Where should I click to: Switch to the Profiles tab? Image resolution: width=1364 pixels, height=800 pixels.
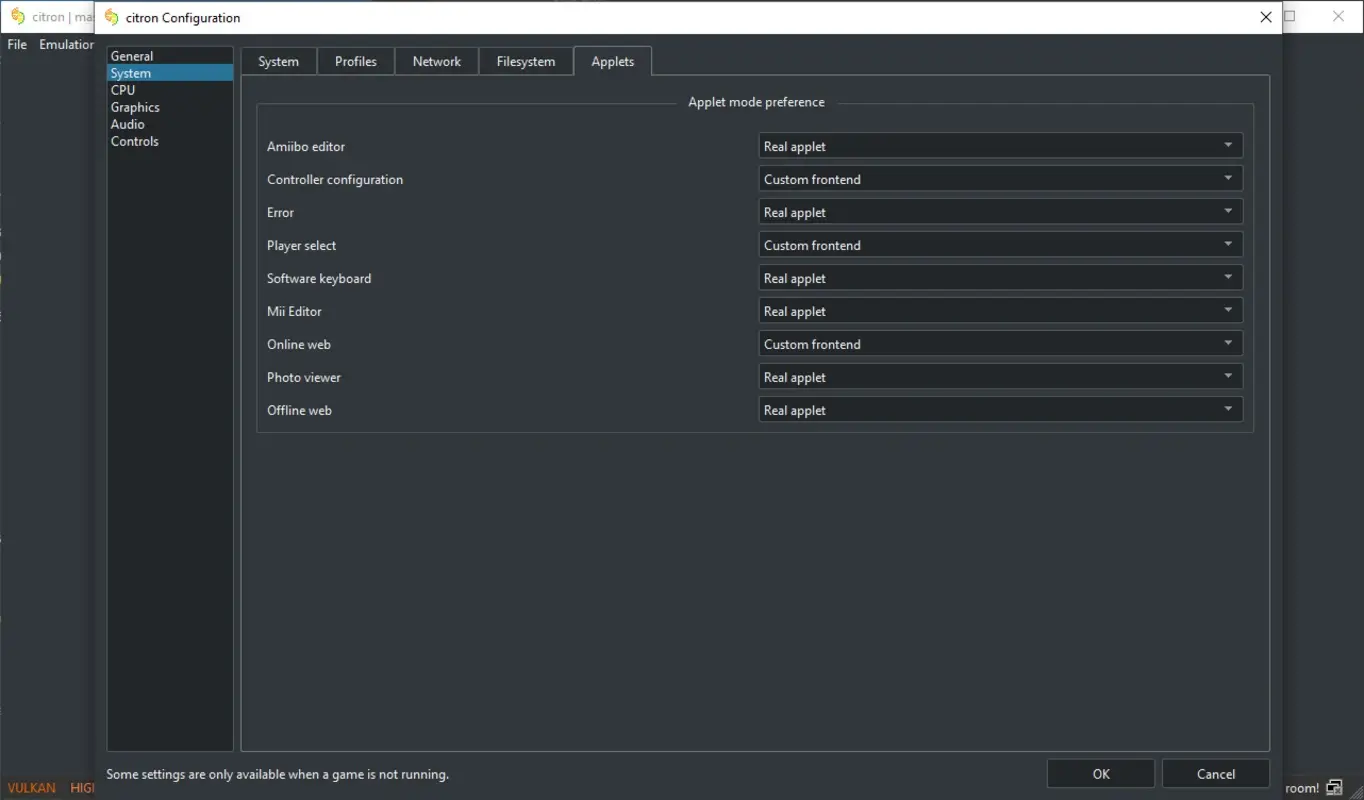(355, 61)
